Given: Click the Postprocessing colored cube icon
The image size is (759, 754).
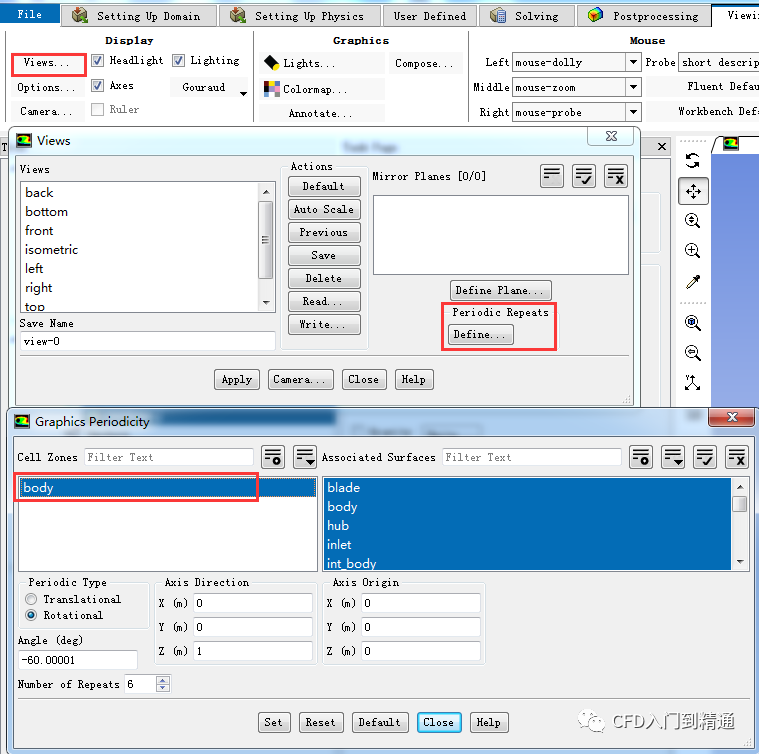Looking at the screenshot, I should click(595, 15).
